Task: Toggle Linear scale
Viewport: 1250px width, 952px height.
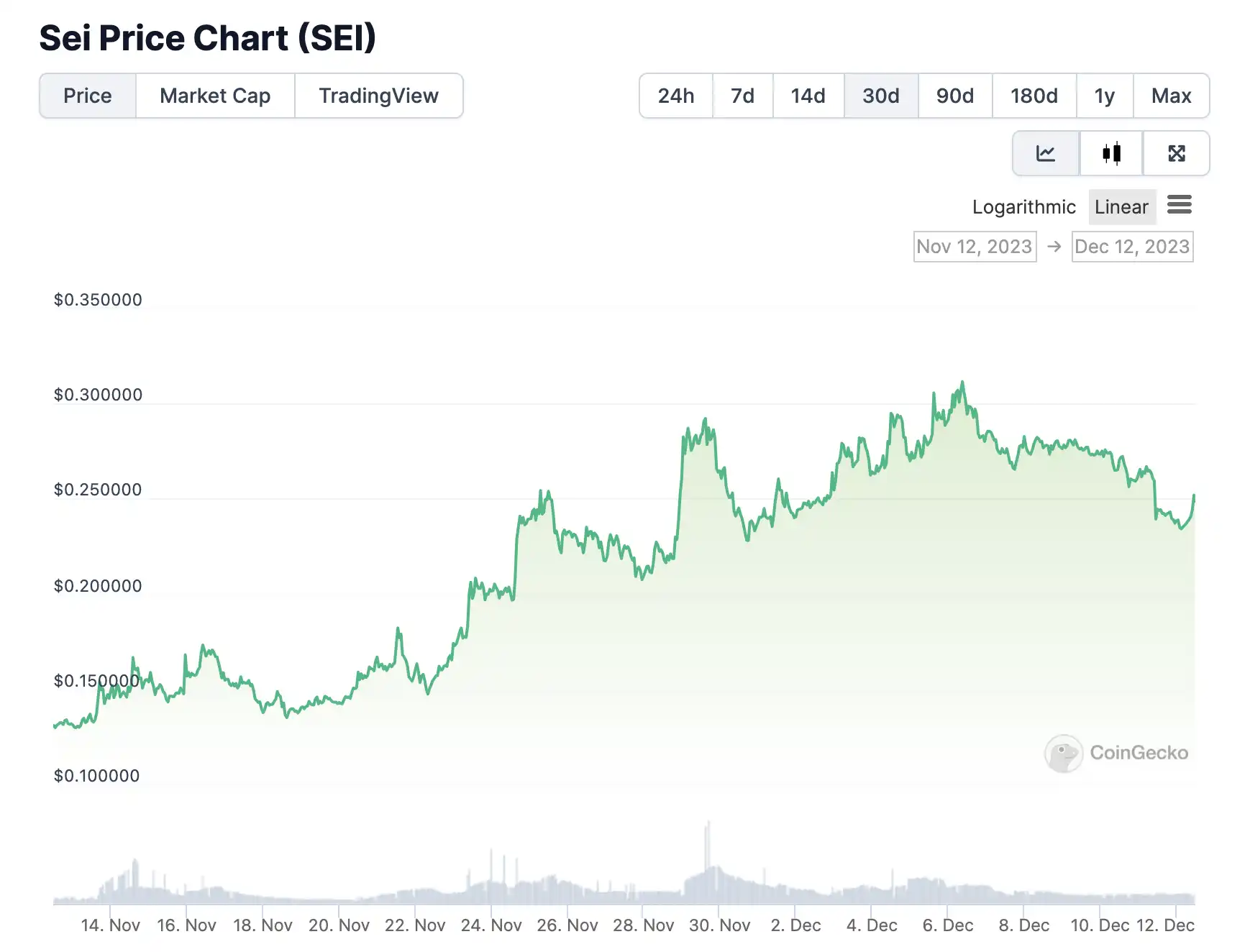Action: (x=1121, y=207)
